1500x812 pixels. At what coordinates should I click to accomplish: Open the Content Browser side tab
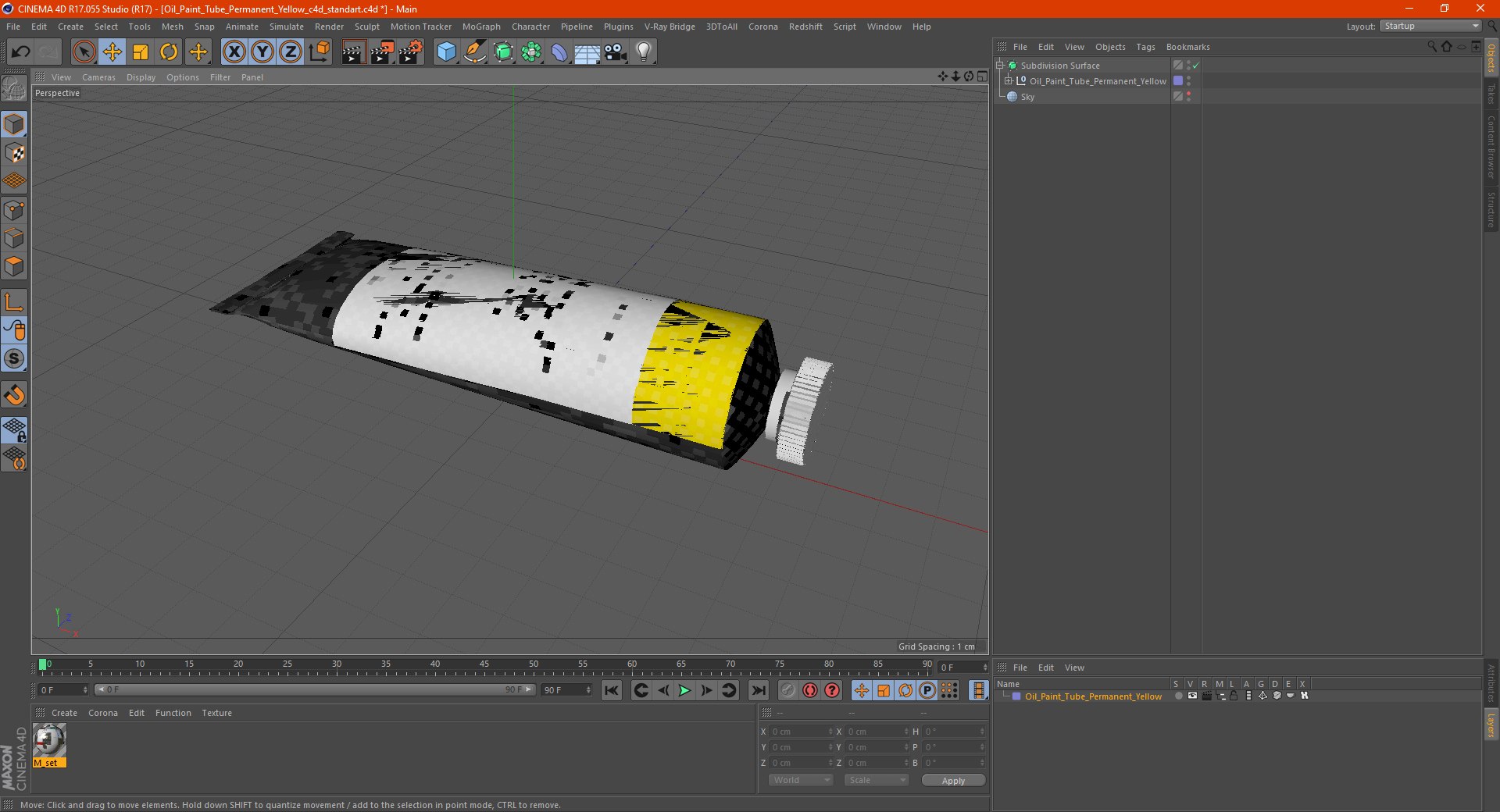1491,147
